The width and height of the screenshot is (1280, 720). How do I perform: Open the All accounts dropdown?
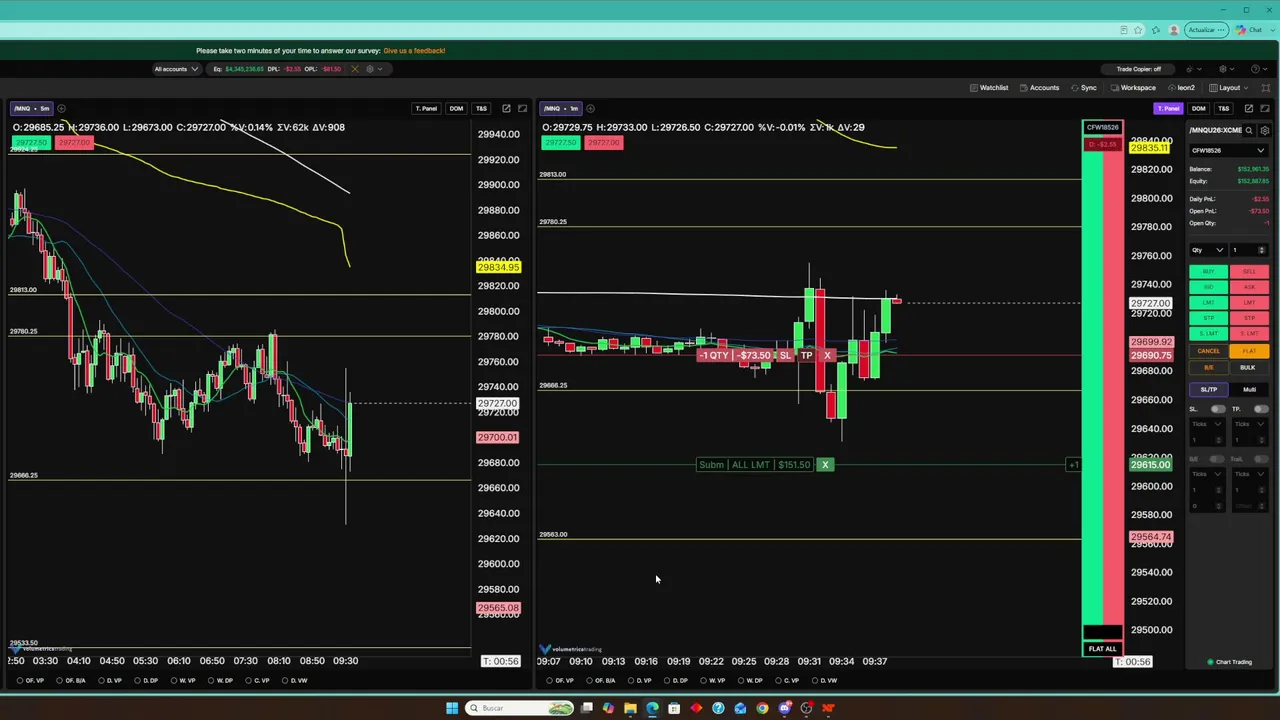click(175, 69)
